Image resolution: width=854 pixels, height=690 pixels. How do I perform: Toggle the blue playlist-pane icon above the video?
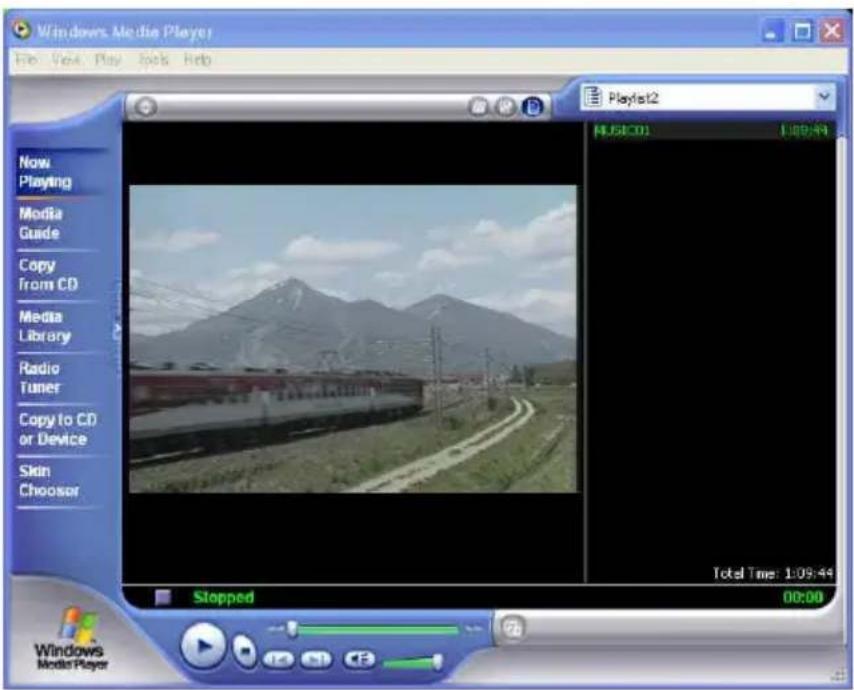pyautogui.click(x=532, y=106)
